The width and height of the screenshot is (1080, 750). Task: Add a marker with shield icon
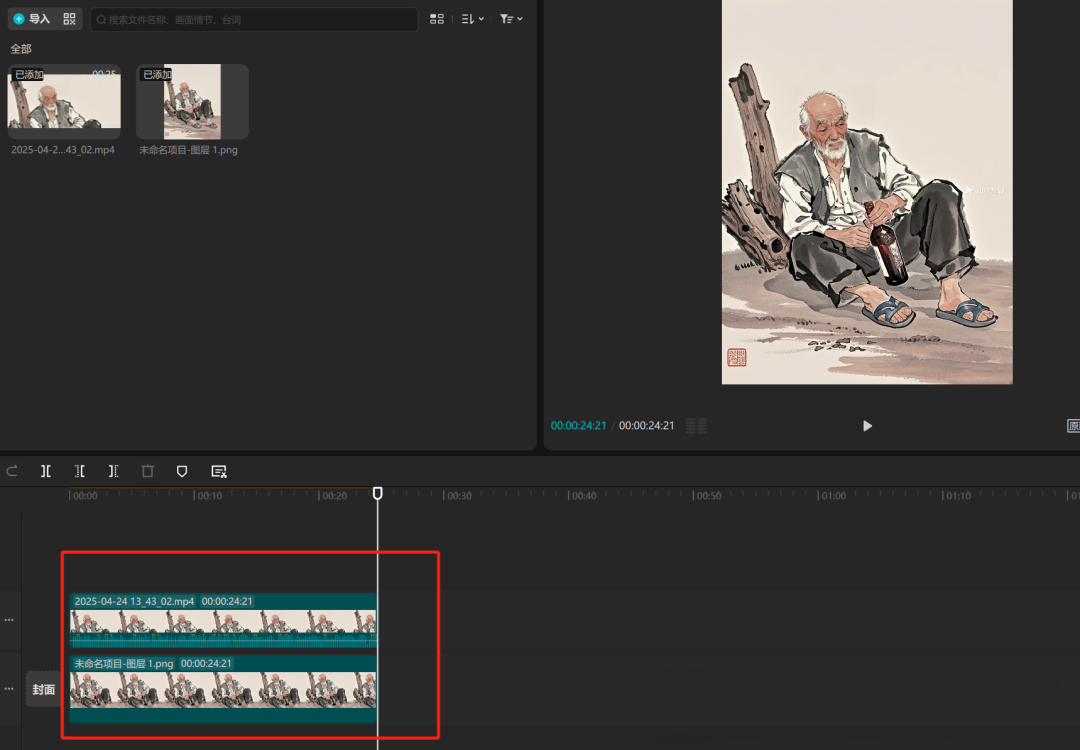[182, 471]
